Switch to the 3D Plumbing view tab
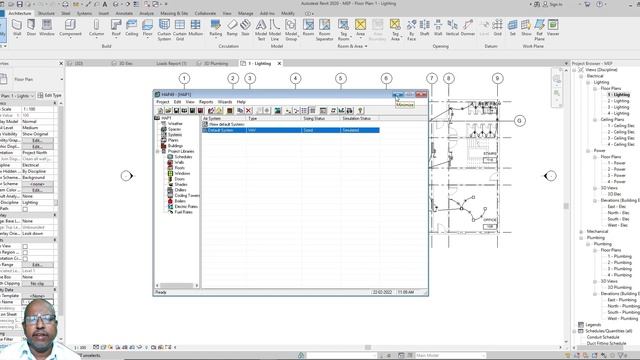This screenshot has width=640, height=360. [216, 64]
